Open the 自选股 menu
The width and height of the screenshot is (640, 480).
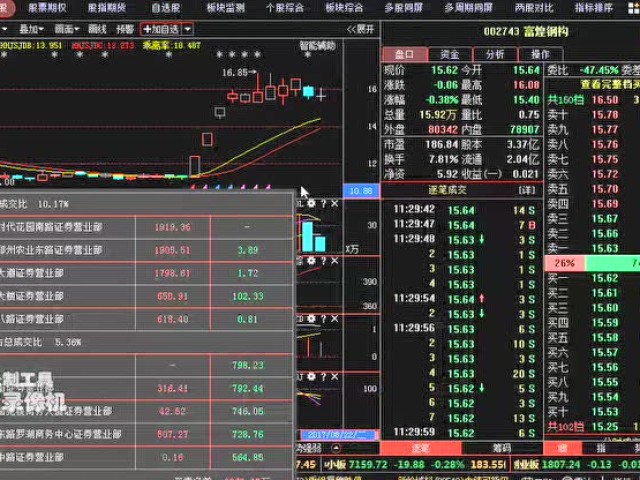point(166,8)
